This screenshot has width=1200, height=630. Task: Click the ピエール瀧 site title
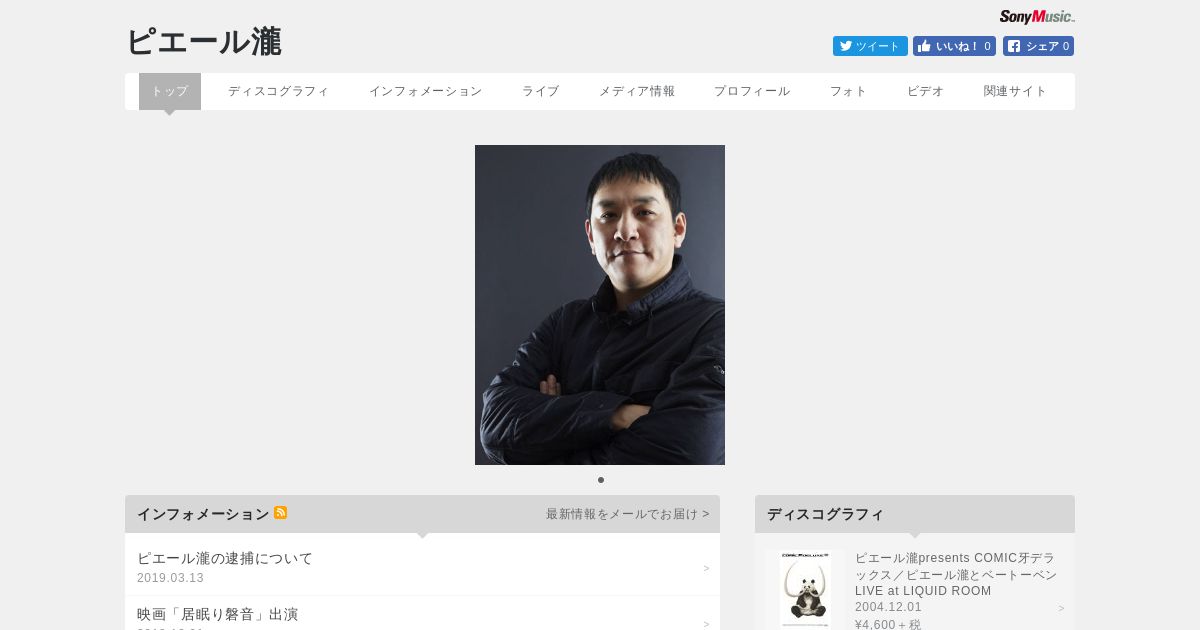coord(204,42)
